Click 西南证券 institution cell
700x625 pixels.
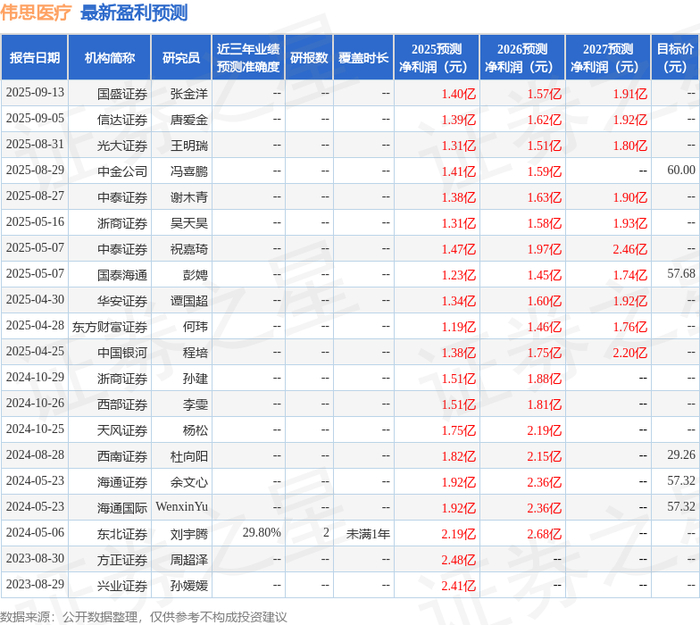pos(122,456)
